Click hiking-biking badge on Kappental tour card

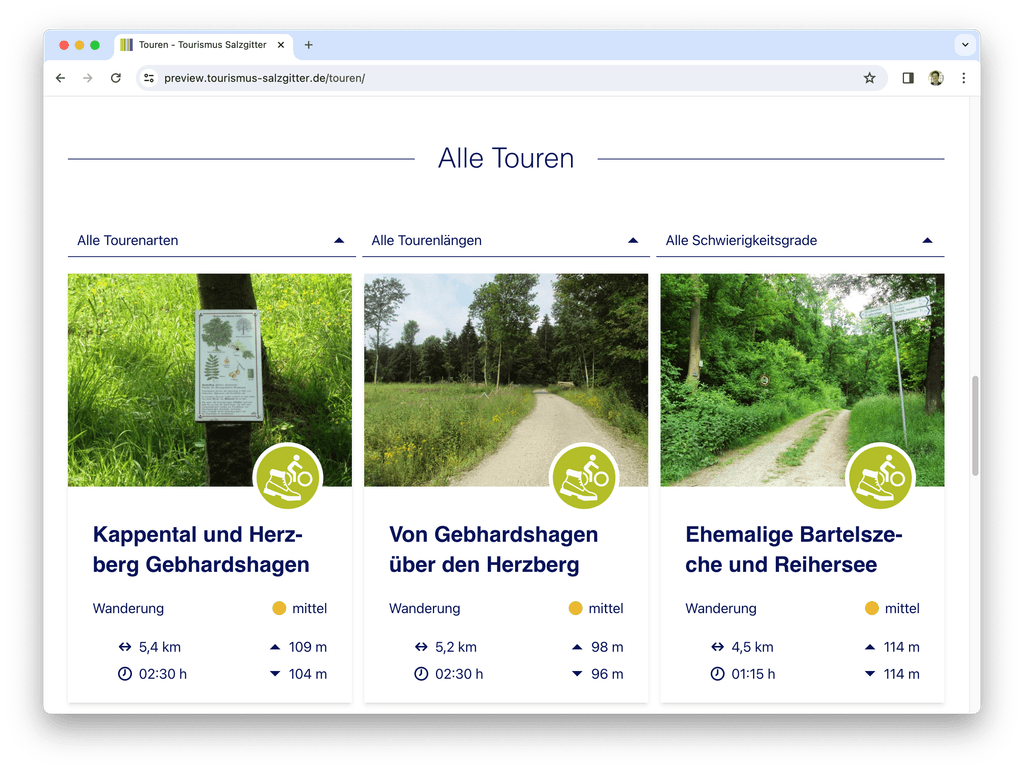(288, 477)
